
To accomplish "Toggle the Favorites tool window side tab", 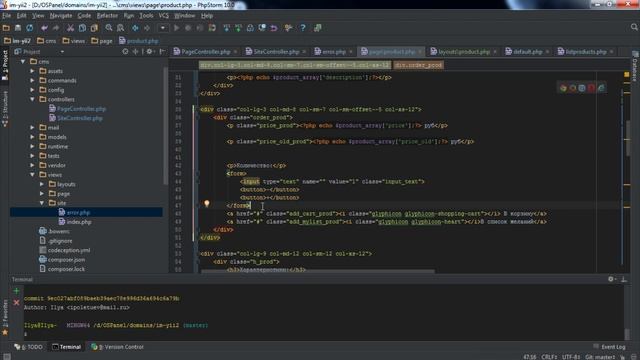I will click(x=5, y=318).
